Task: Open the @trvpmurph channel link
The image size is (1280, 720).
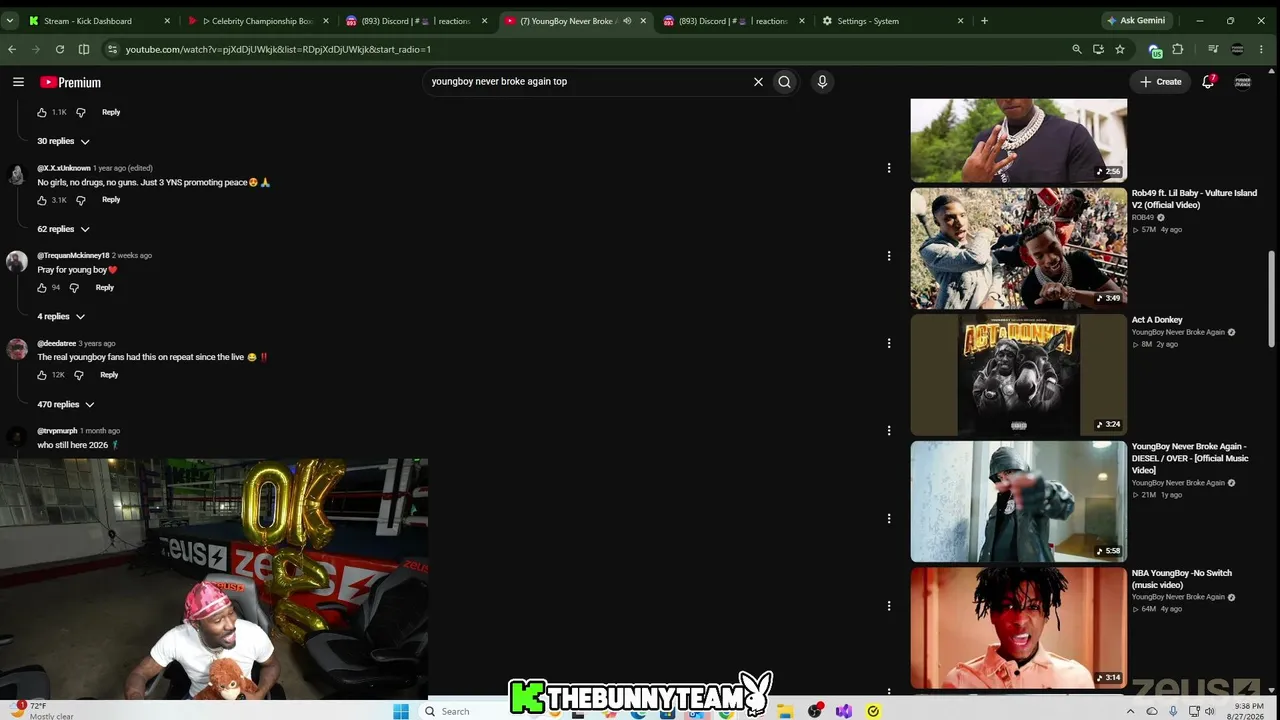Action: coord(57,431)
